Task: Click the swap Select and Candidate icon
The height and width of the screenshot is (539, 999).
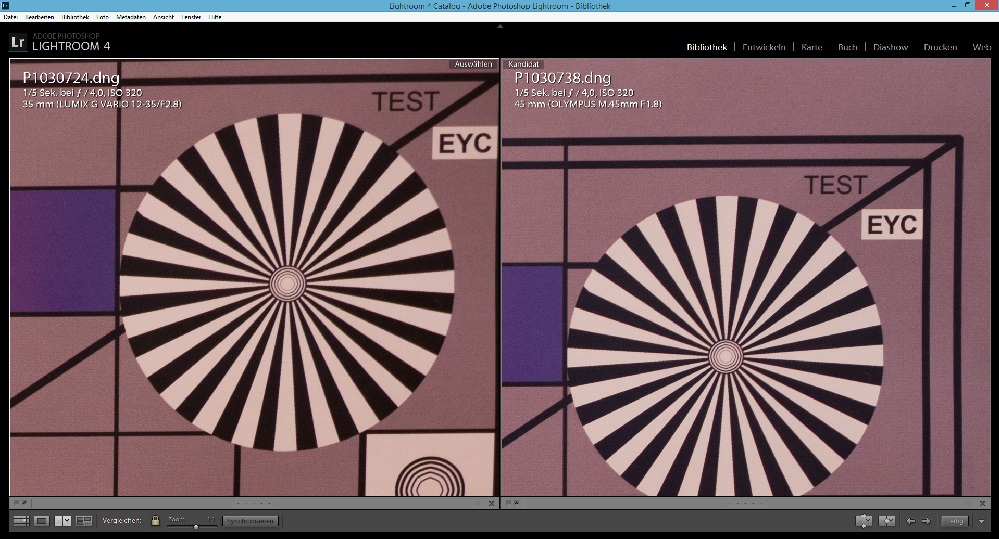Action: coord(864,521)
